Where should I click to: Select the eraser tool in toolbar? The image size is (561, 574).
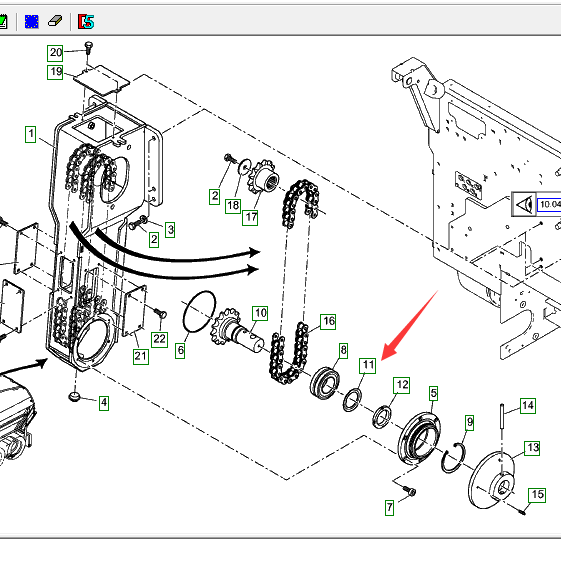[55, 21]
